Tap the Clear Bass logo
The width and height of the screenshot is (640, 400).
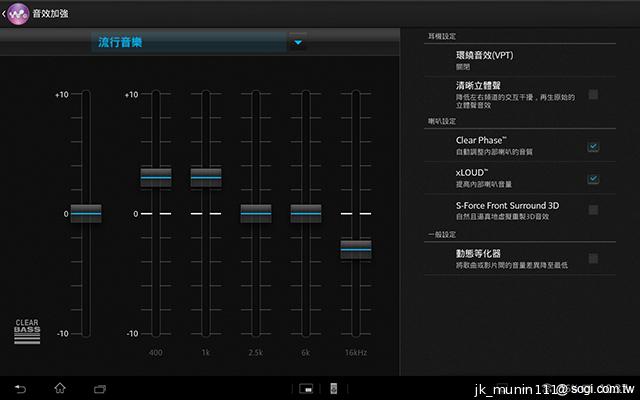27,331
